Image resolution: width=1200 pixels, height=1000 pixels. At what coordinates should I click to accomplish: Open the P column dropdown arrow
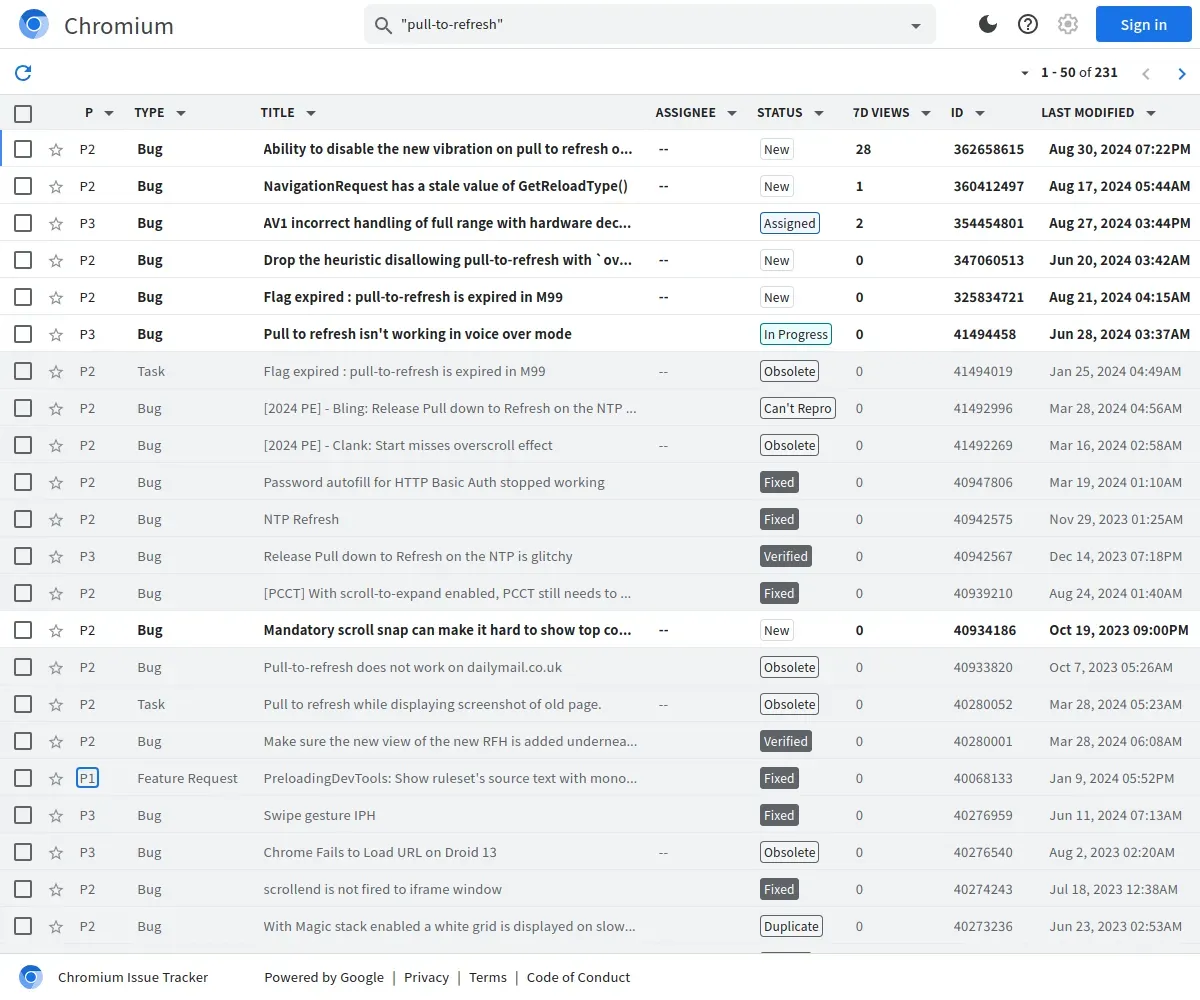coord(109,113)
